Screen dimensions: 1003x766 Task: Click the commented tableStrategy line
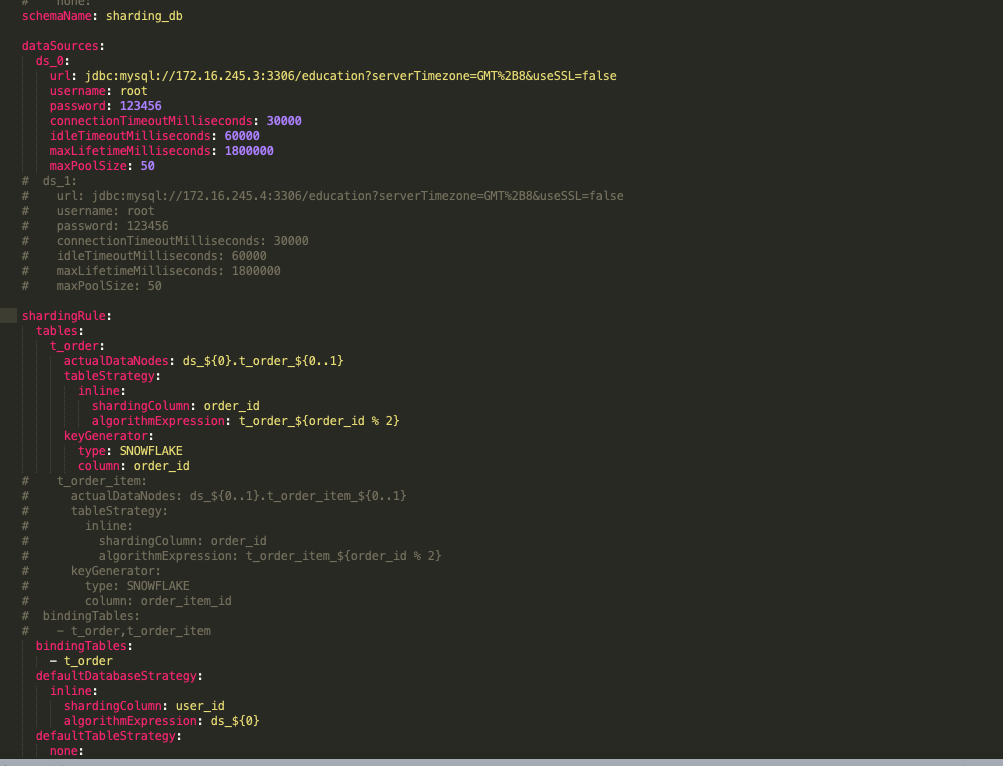click(x=95, y=511)
